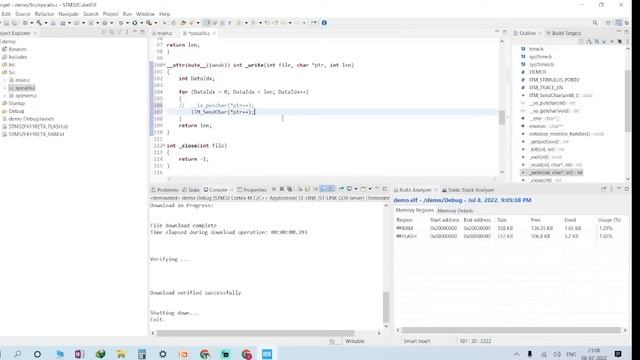Open the Project menu
Image resolution: width=640 pixels, height=360 pixels.
coord(110,14)
